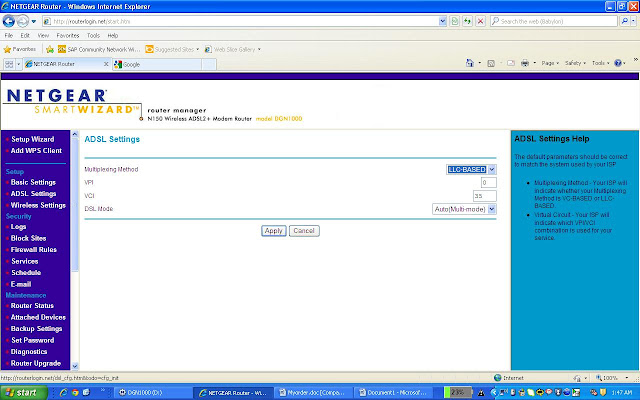Open Add WPS Client link
This screenshot has height=400, width=640.
[x=36, y=151]
